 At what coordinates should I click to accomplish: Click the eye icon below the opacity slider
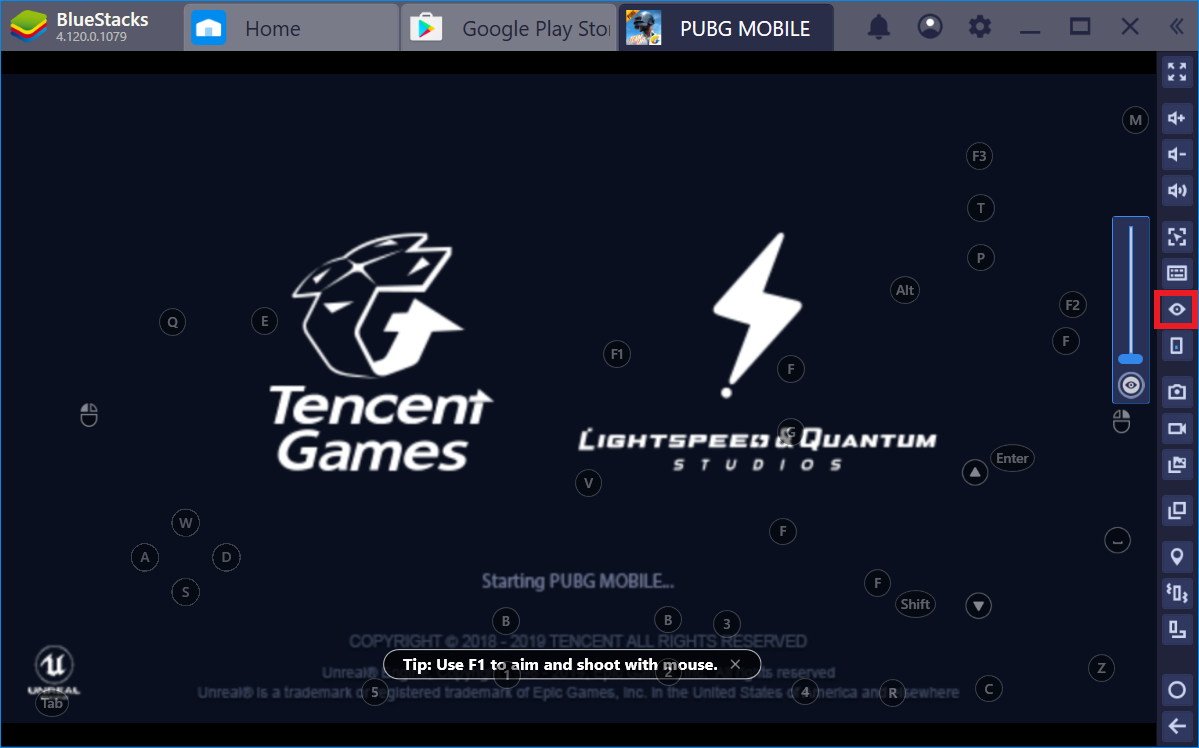click(x=1130, y=385)
